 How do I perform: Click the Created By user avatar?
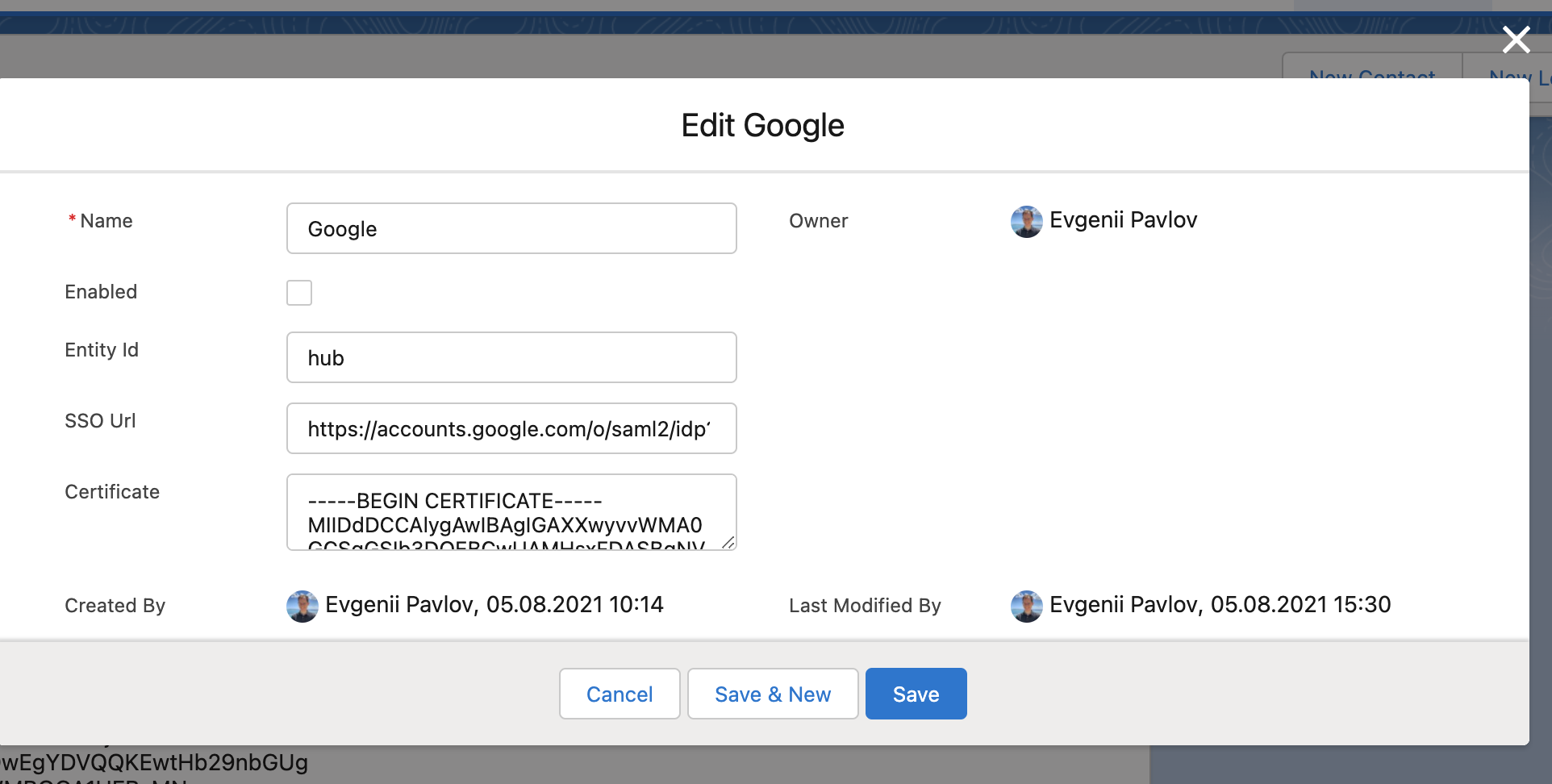click(302, 606)
